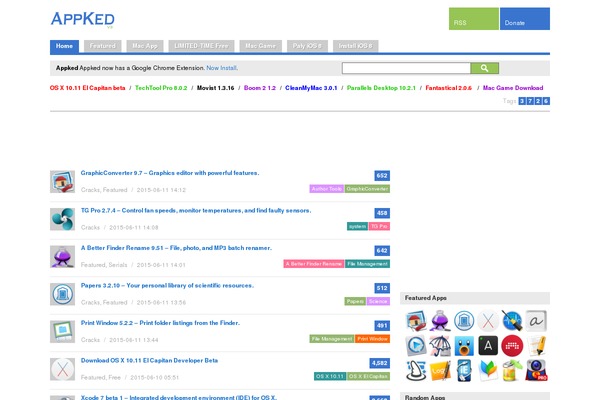The width and height of the screenshot is (600, 400).
Task: Open Papers 3.2.10 post title
Action: pos(167,286)
